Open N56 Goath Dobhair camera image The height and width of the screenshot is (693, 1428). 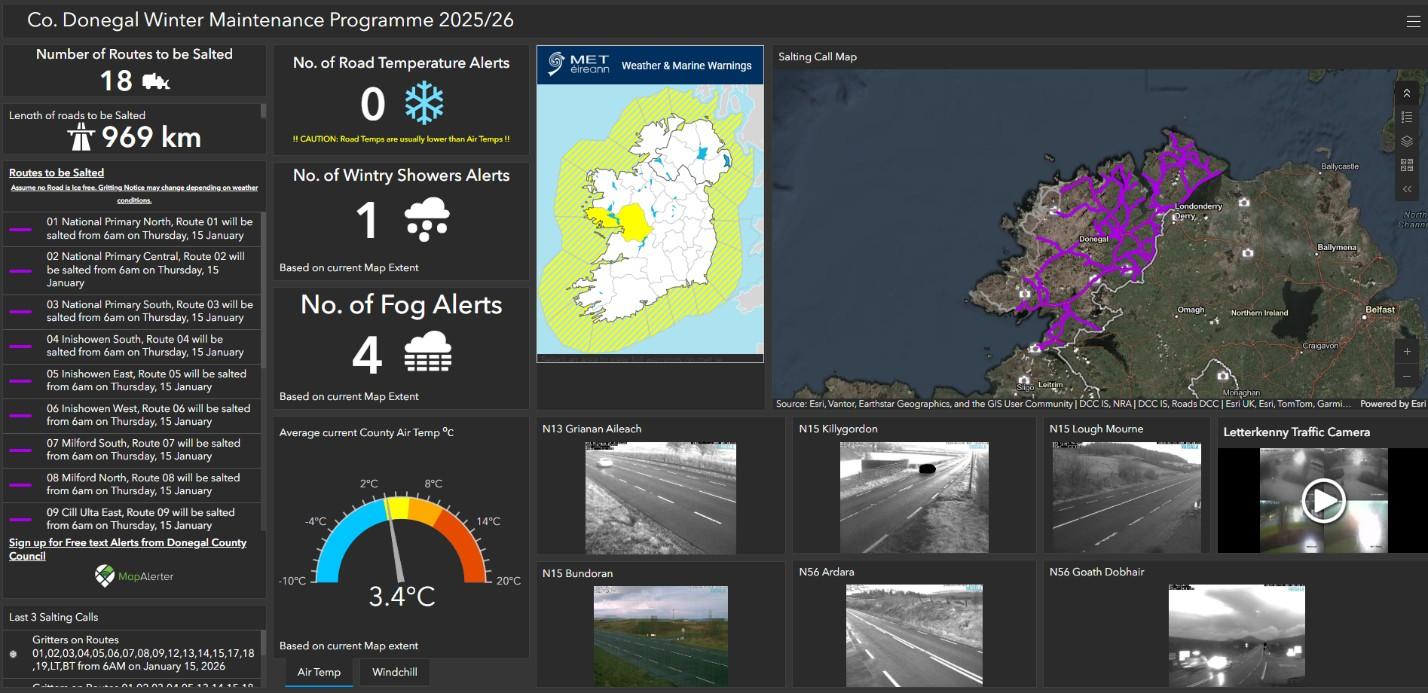click(1236, 636)
